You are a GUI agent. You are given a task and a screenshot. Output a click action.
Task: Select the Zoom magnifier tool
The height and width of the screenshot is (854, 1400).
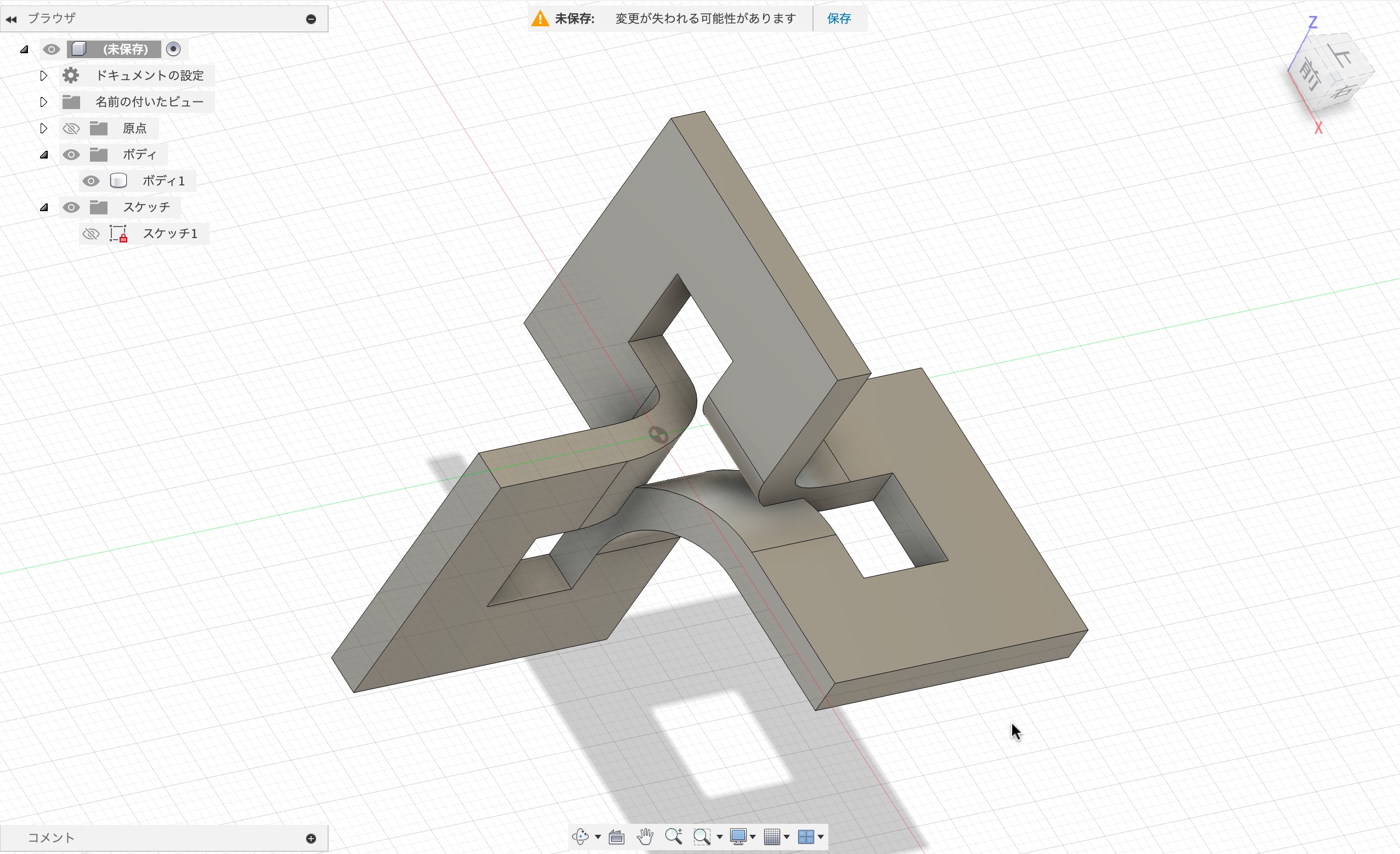[x=673, y=836]
